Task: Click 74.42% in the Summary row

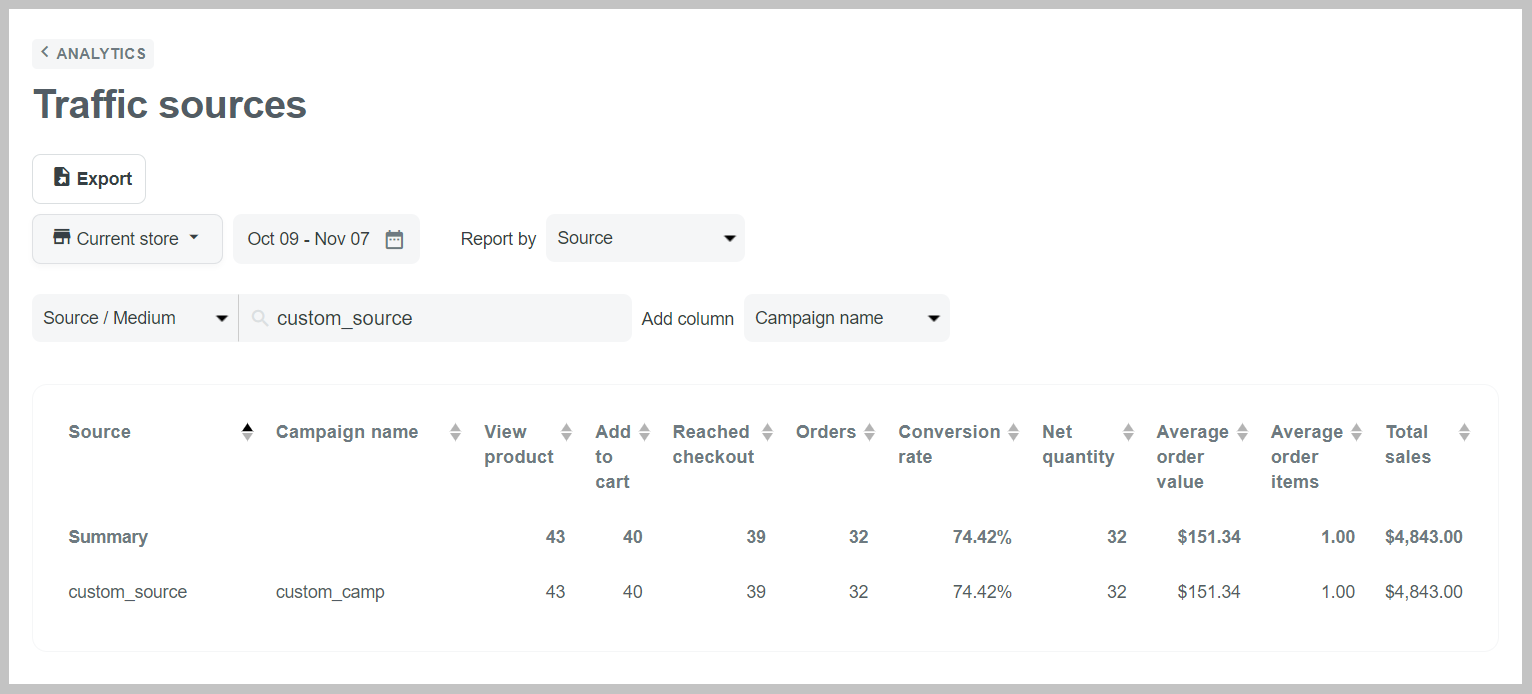Action: click(982, 537)
